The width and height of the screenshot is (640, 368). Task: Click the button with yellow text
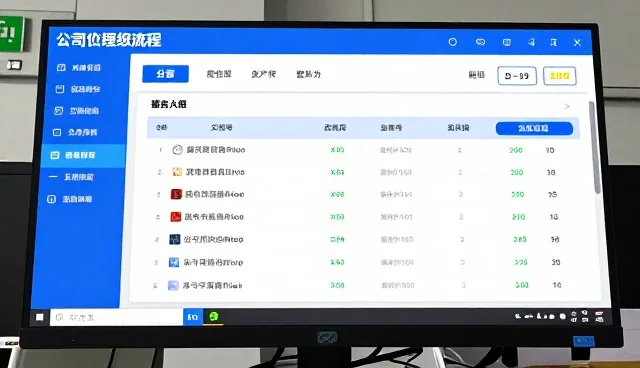pyautogui.click(x=560, y=76)
